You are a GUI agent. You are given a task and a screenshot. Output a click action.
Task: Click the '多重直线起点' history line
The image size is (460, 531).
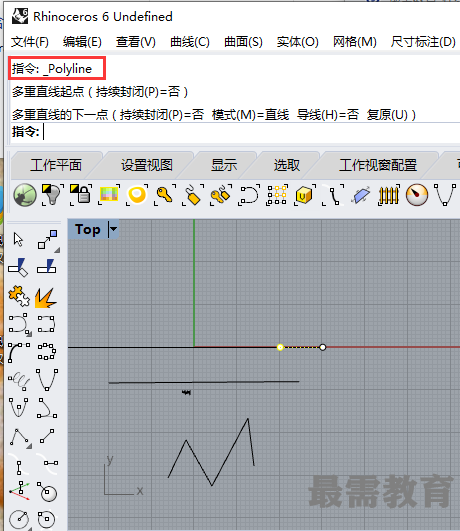[100, 92]
